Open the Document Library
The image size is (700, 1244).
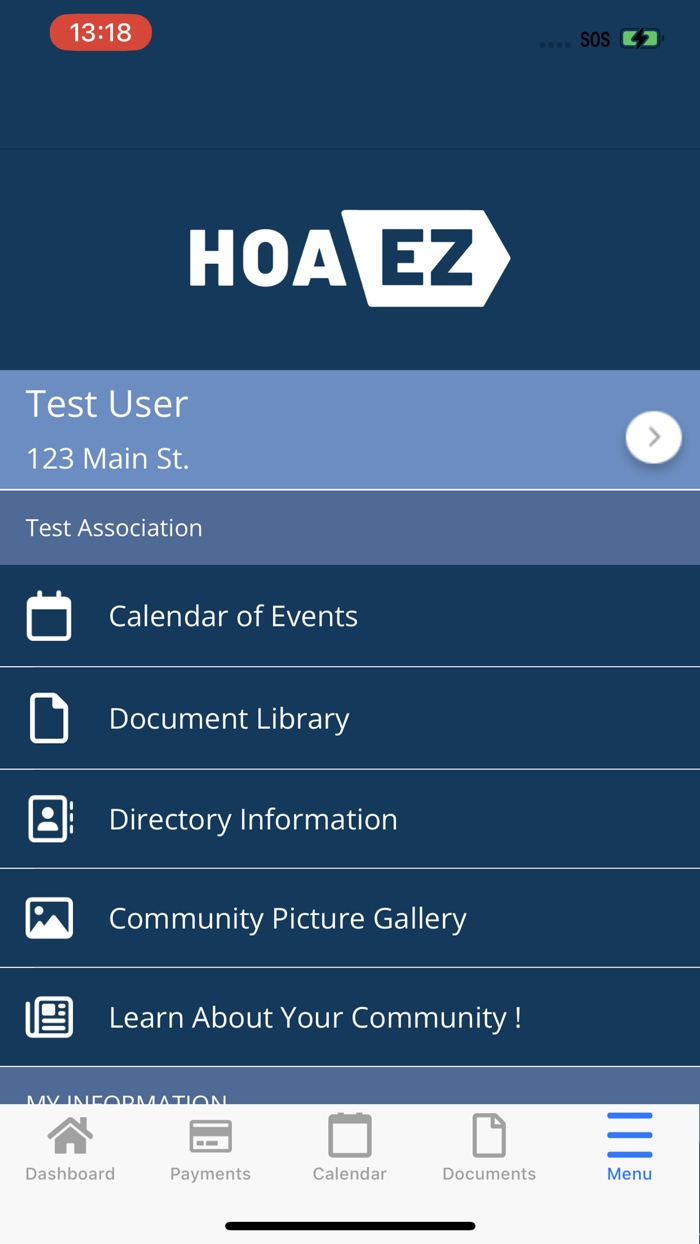point(229,717)
